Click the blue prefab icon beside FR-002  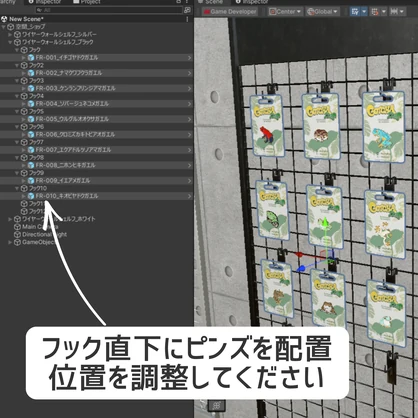coord(31,73)
